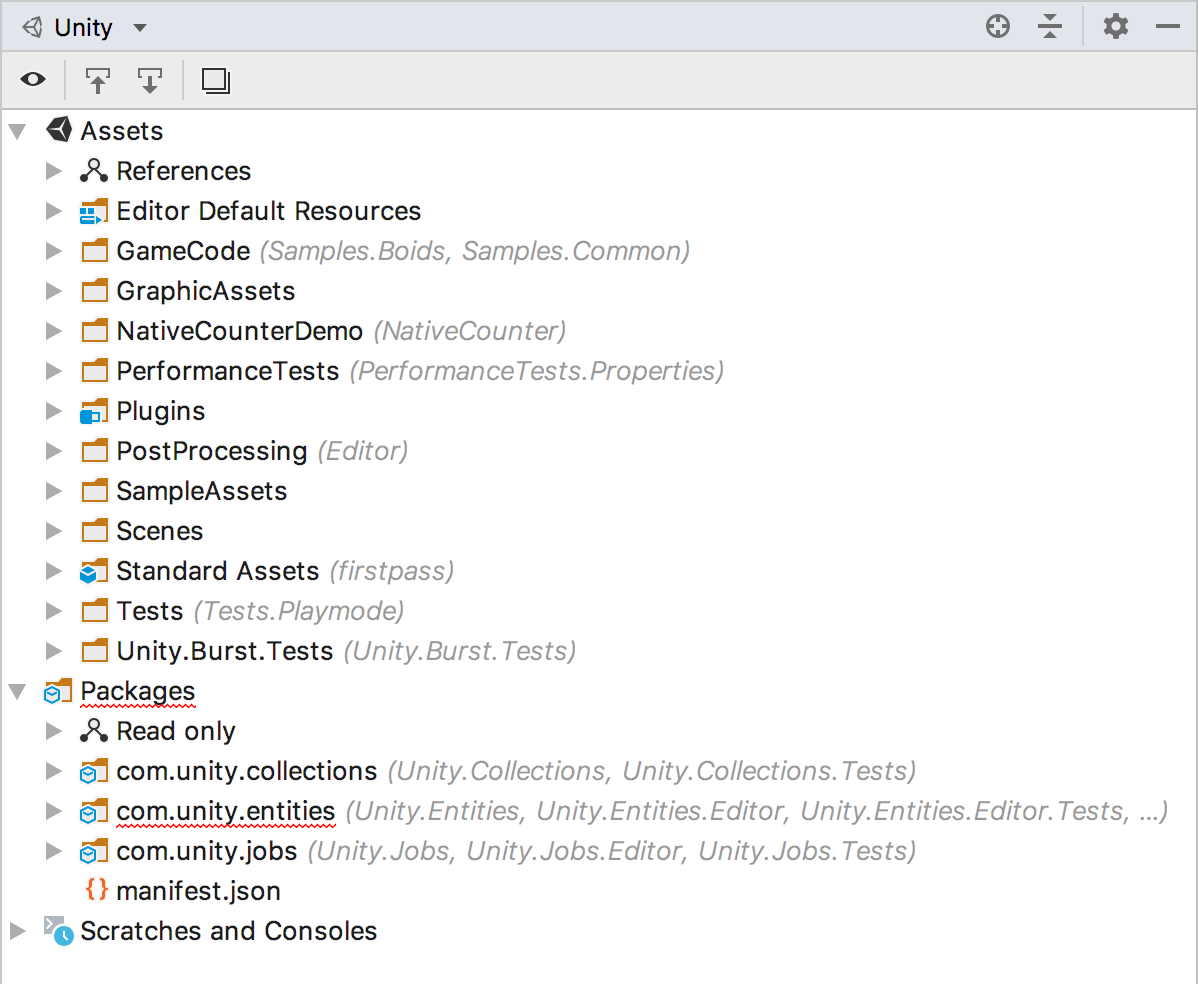The height and width of the screenshot is (984, 1198).
Task: Collapse the Packages root node
Action: click(x=18, y=691)
